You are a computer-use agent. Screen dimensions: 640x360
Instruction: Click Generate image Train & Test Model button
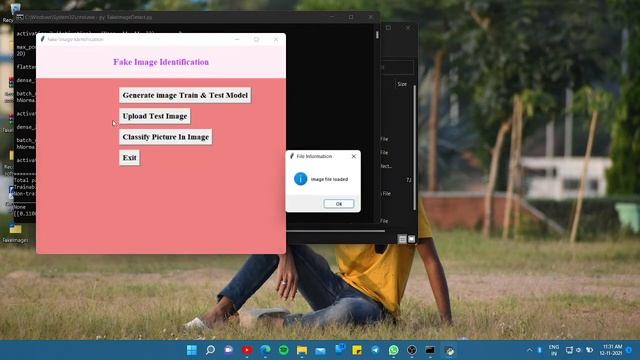click(x=185, y=95)
